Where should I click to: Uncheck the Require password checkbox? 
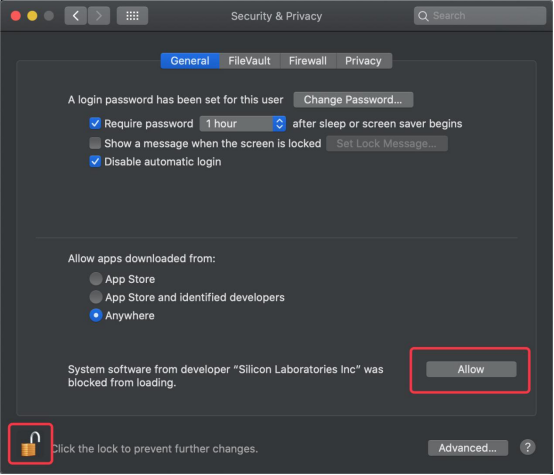click(95, 123)
